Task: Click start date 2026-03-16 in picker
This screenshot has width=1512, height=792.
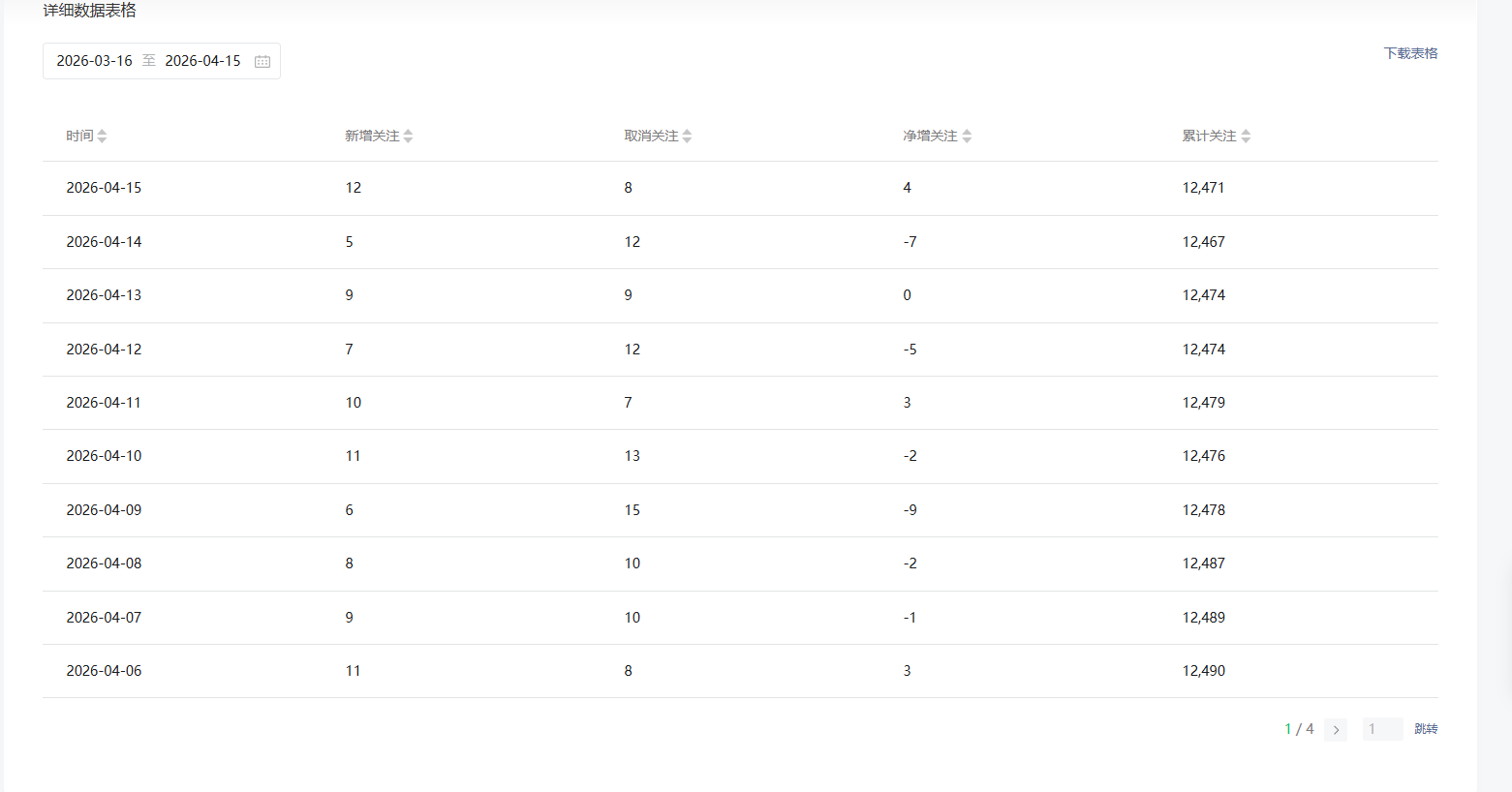Action: (x=94, y=61)
